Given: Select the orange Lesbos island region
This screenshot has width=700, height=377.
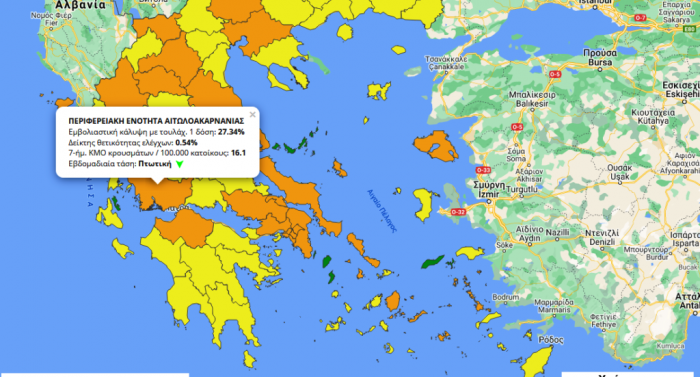Looking at the screenshot, I should point(435,147).
